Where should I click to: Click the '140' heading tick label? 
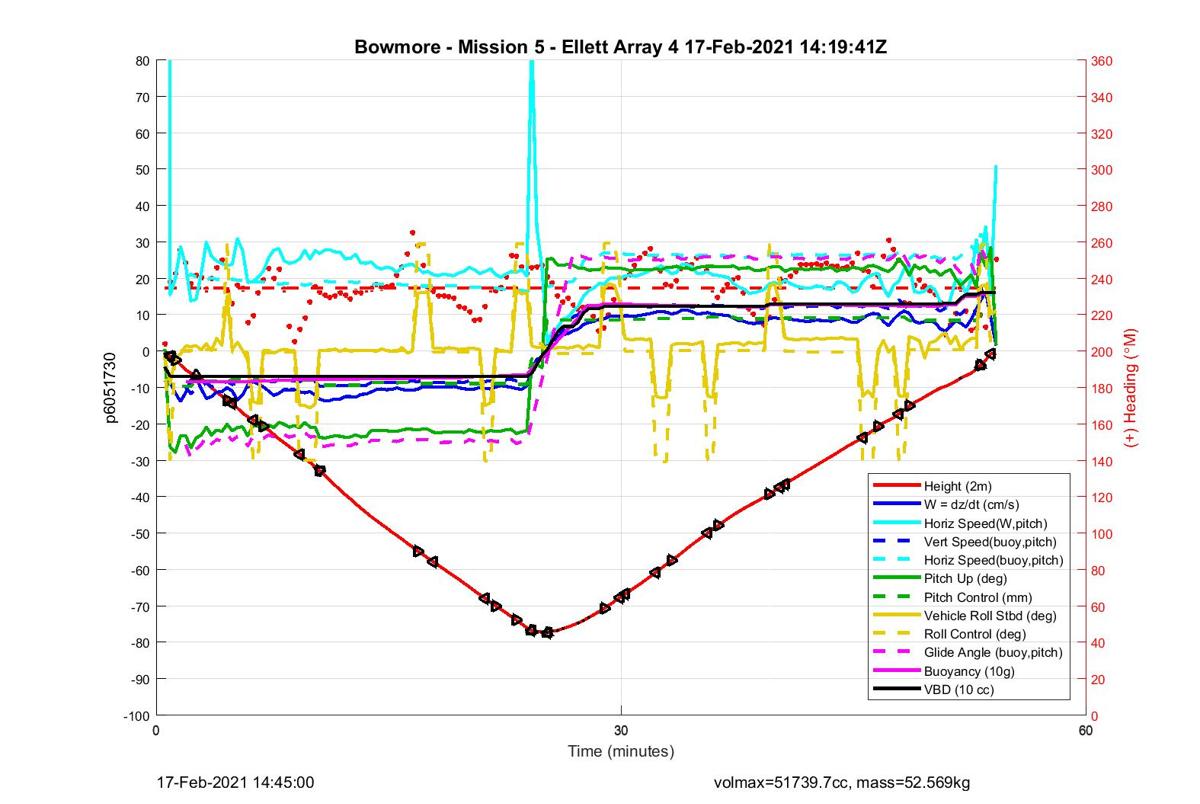tap(1103, 461)
